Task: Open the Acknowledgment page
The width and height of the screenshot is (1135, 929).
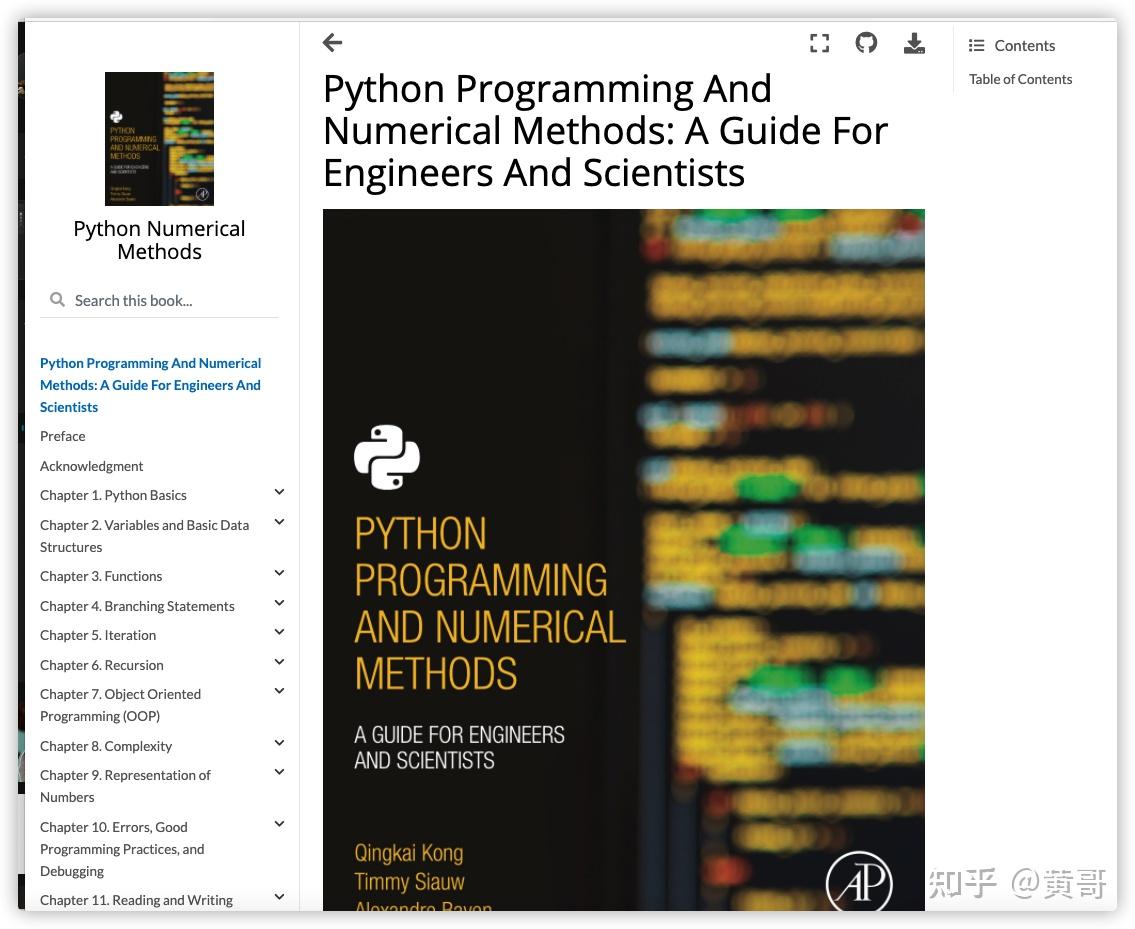Action: pyautogui.click(x=92, y=466)
